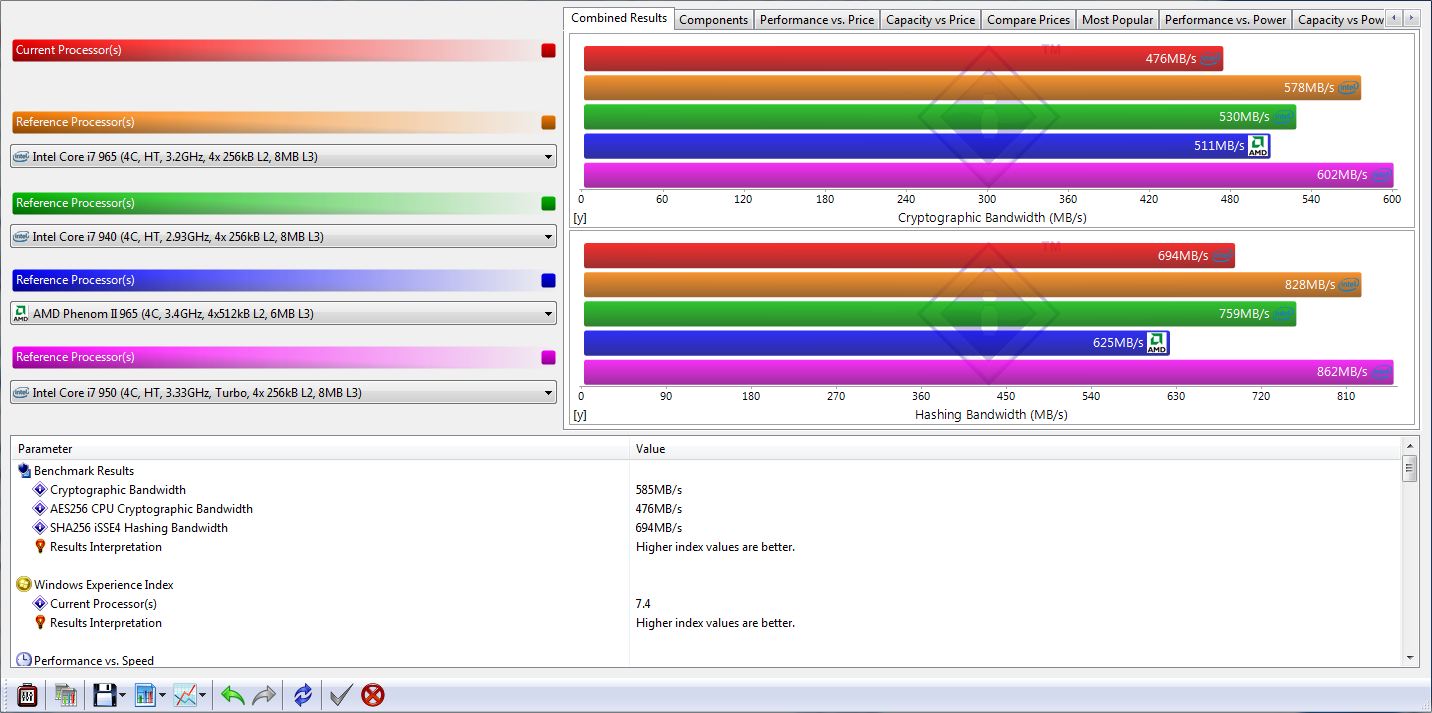Open the Most Popular tab
Screen dimensions: 1432x713
(x=1118, y=20)
